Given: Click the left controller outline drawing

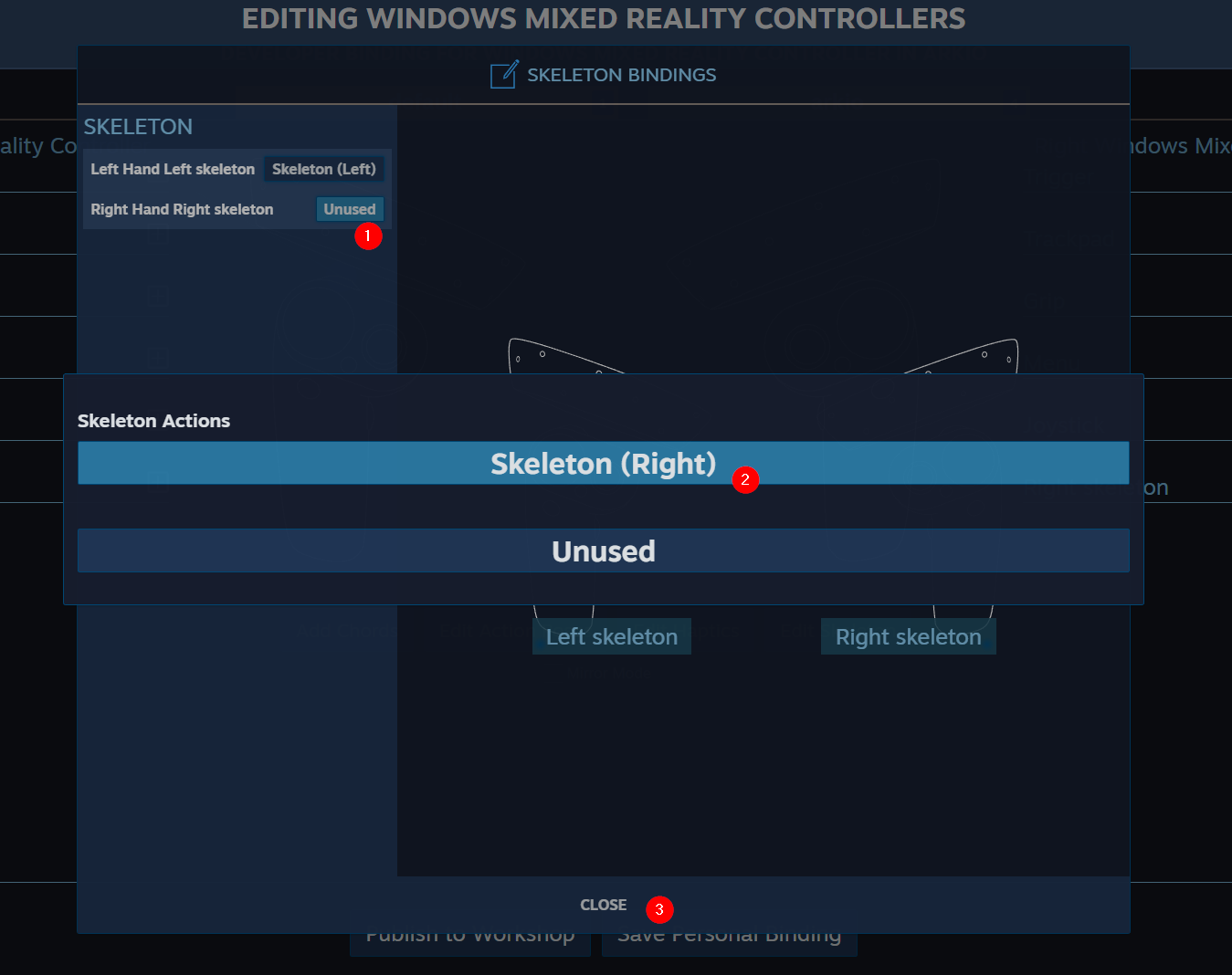Looking at the screenshot, I should 548,356.
